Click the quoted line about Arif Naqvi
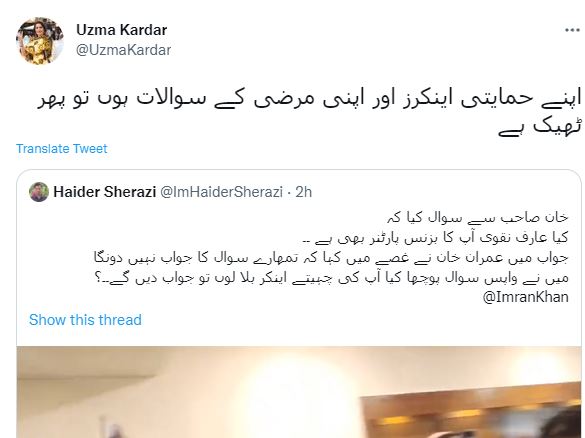This screenshot has width=585, height=438. point(436,238)
